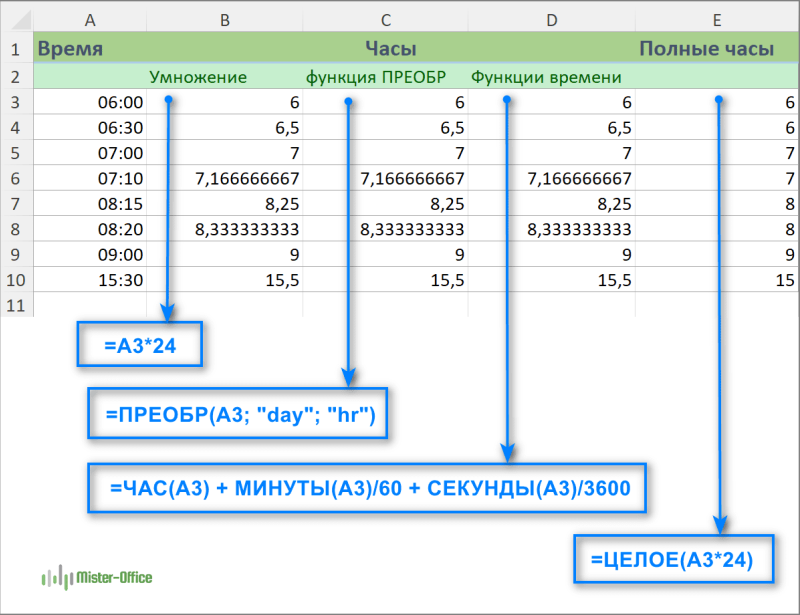Viewport: 800px width, 615px height.
Task: Select row 4 header
Action: click(17, 127)
